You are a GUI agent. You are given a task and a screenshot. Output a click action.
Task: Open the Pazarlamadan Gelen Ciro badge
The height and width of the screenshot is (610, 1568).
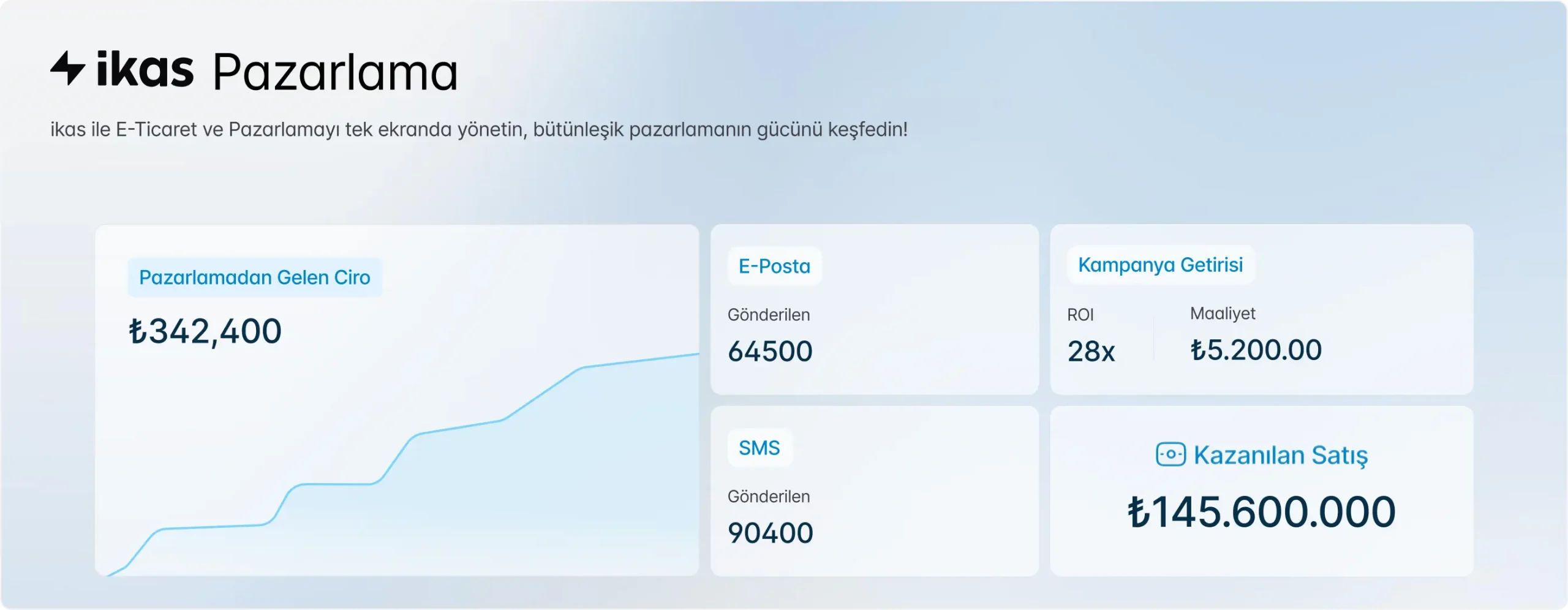click(254, 277)
